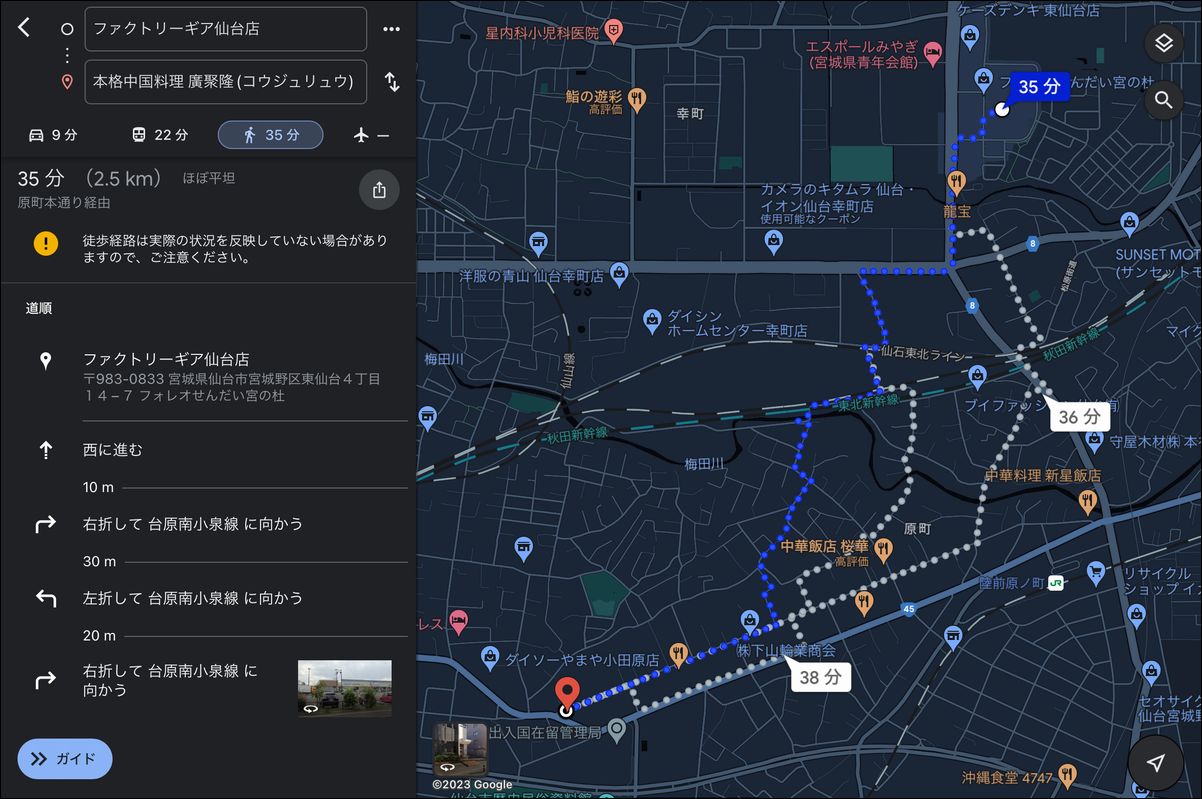The height and width of the screenshot is (799, 1202).
Task: Click the SUNSET MOT shopping marker
Action: pos(1129,221)
